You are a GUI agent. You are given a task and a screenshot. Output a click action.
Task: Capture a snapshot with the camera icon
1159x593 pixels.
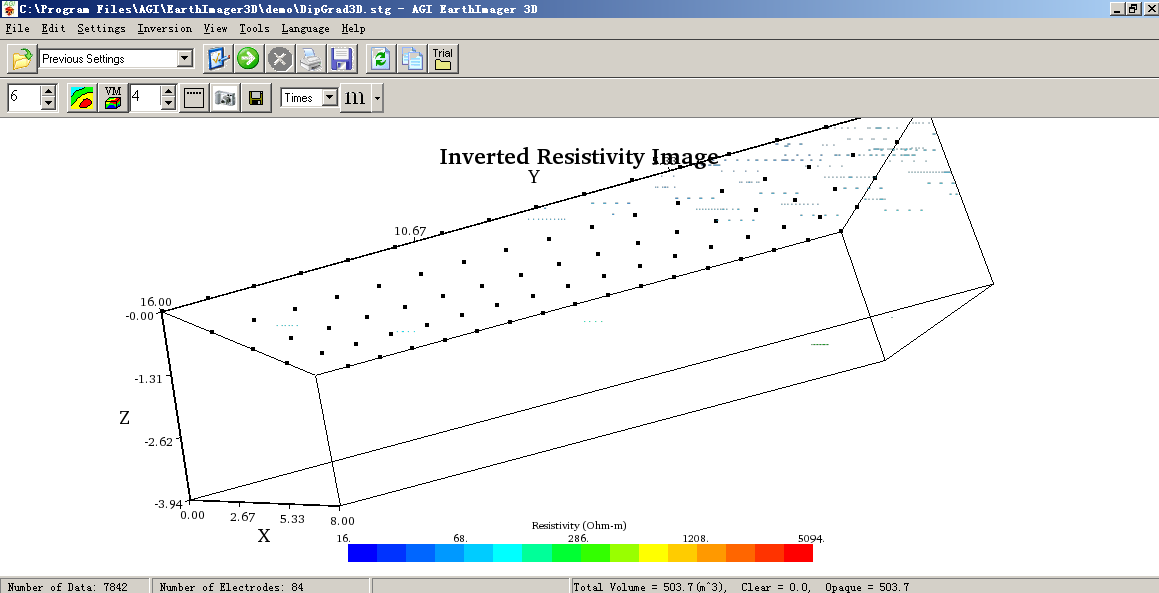point(225,98)
